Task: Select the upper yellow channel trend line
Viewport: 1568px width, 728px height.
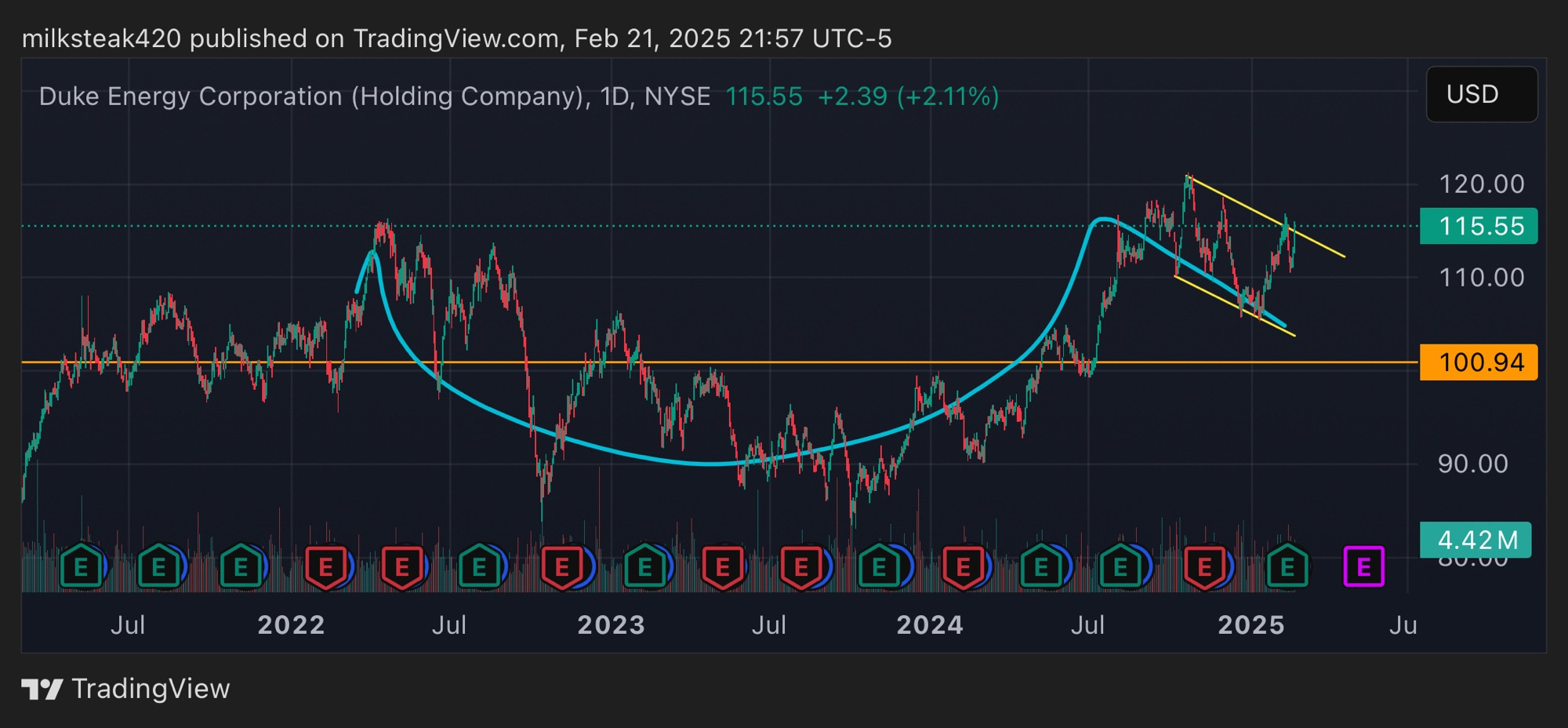Action: click(x=1266, y=217)
